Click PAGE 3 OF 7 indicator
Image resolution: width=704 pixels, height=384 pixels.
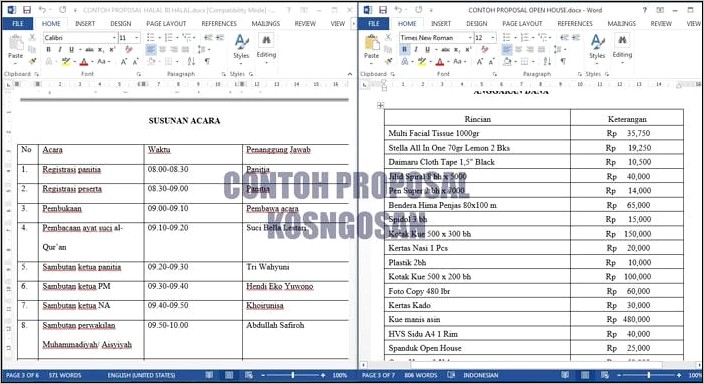click(x=378, y=375)
